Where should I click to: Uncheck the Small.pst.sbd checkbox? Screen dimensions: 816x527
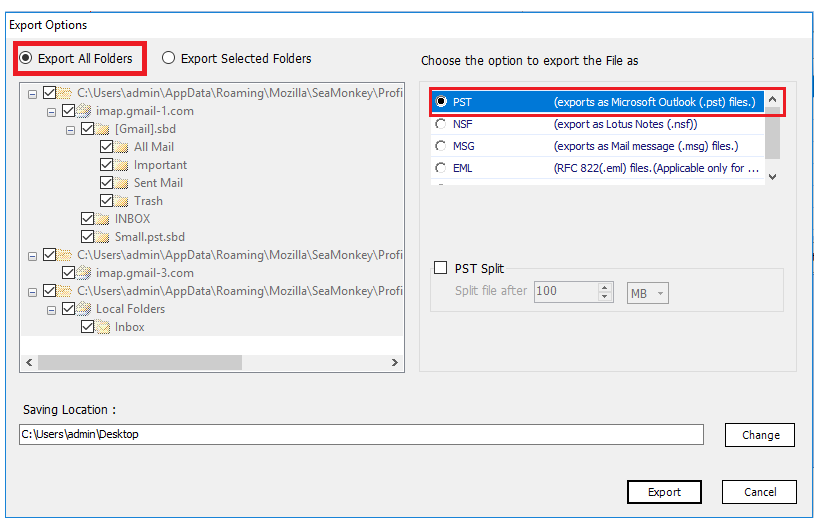click(x=87, y=237)
